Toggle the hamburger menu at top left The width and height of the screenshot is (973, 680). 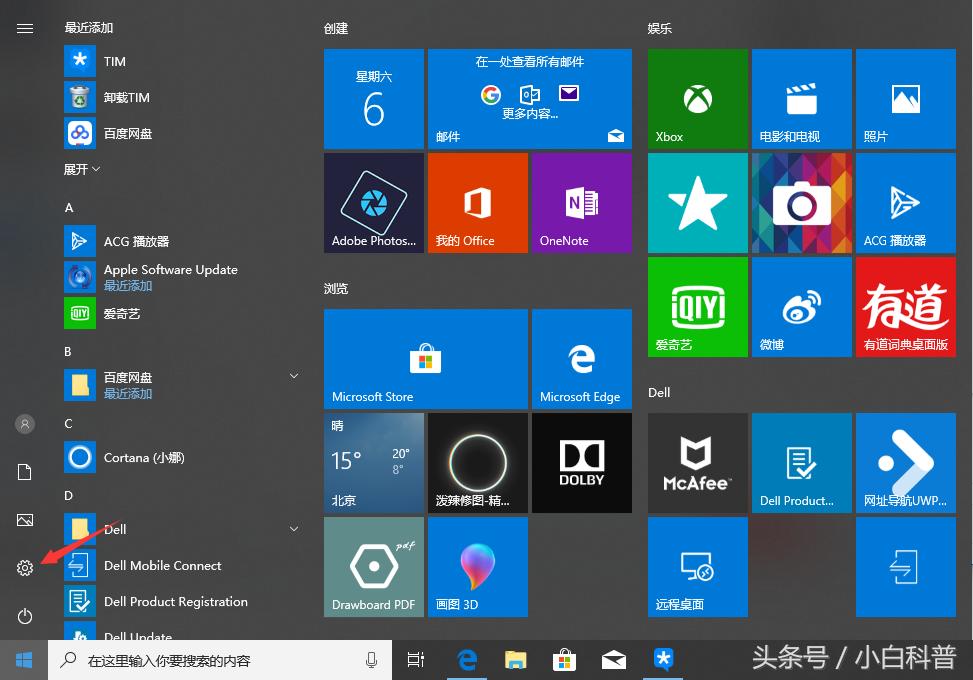[25, 29]
